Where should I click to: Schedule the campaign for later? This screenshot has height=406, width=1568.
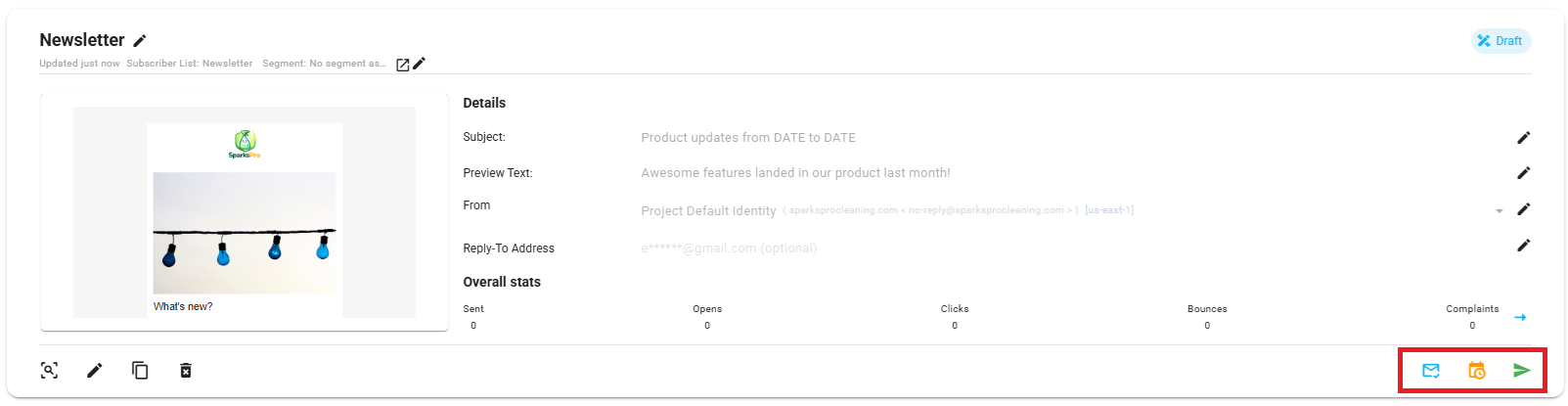tap(1477, 370)
